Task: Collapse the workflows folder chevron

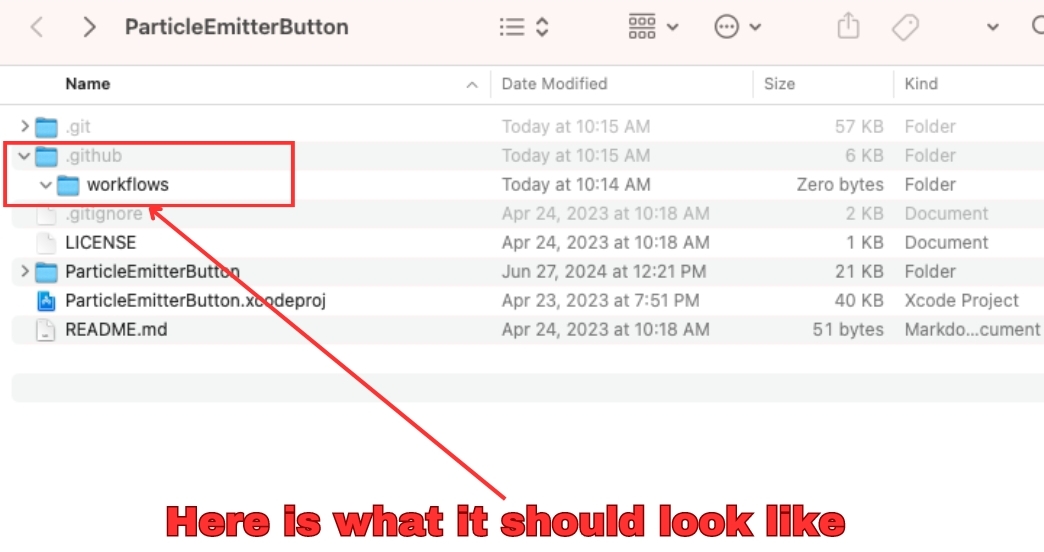Action: (45, 185)
